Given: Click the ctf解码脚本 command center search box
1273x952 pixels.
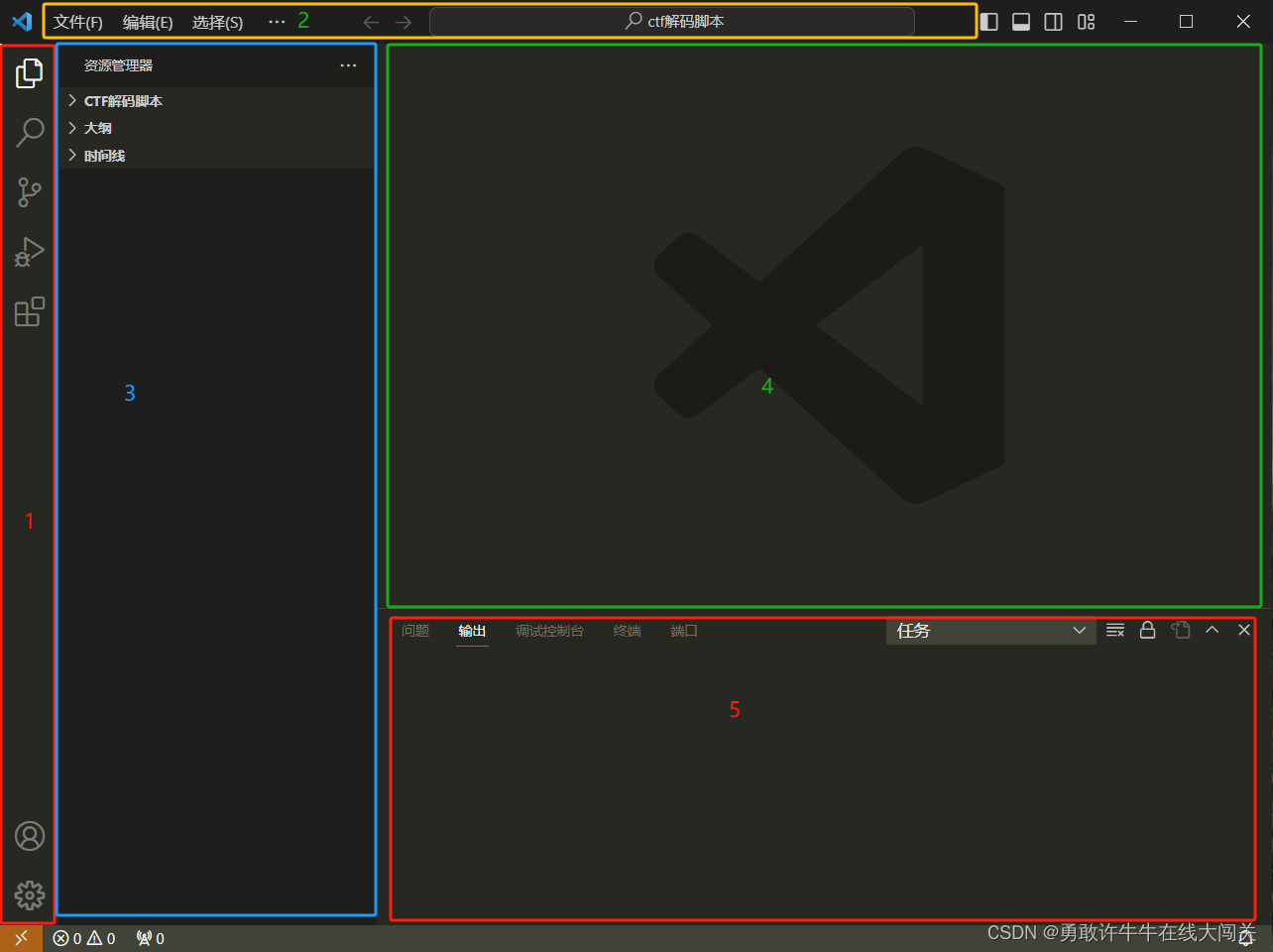Looking at the screenshot, I should click(x=672, y=22).
